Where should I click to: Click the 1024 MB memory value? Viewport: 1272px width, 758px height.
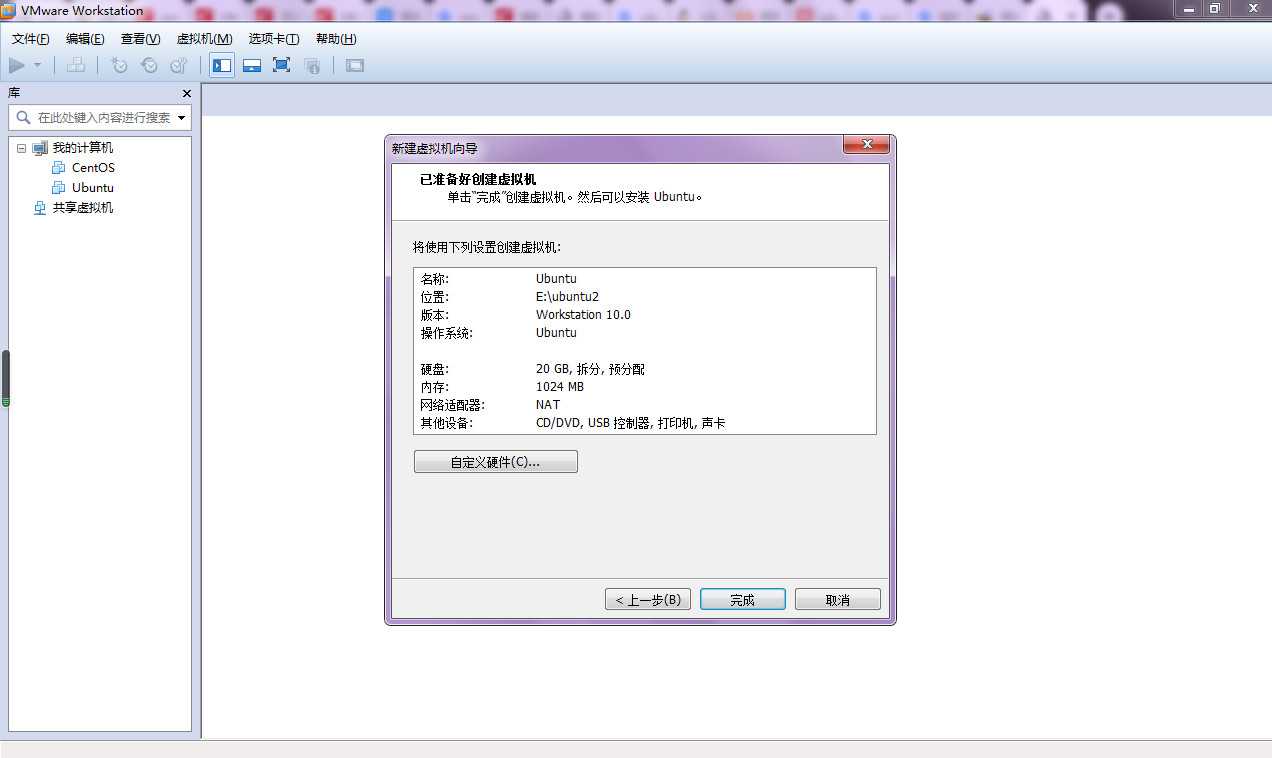tap(559, 387)
